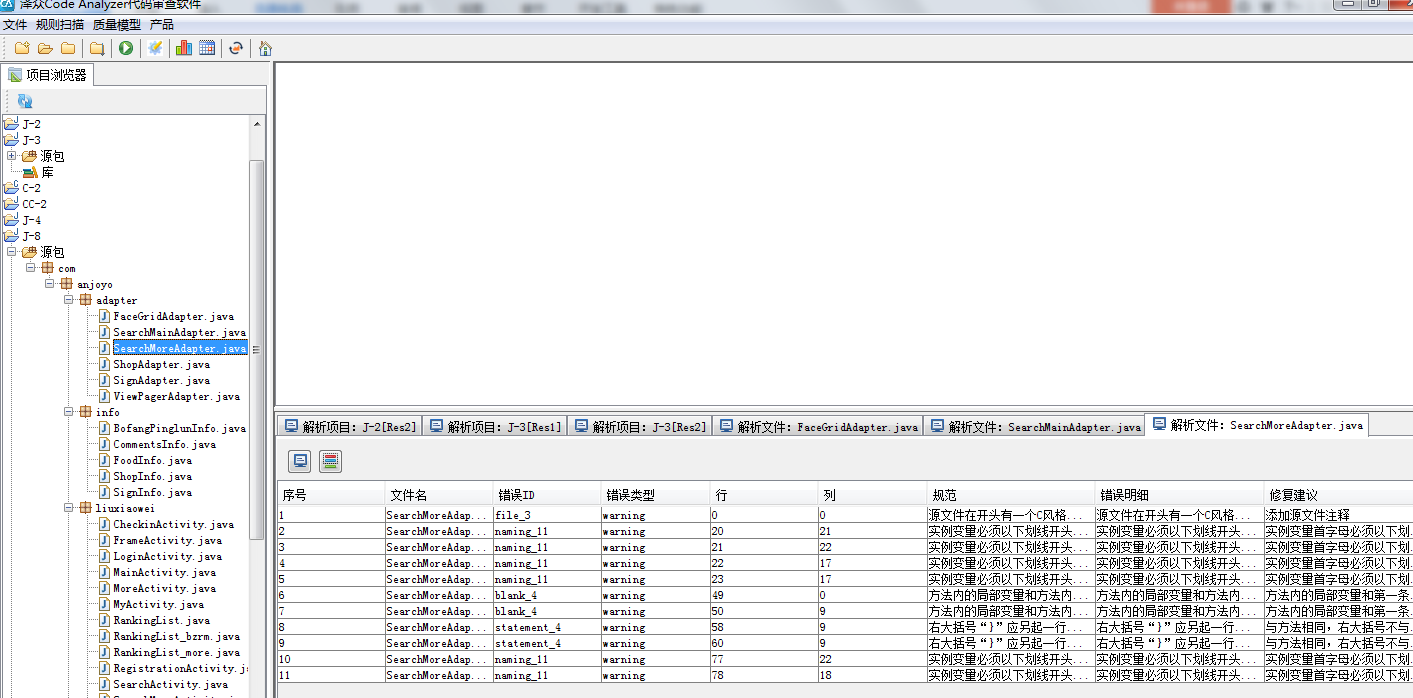The width and height of the screenshot is (1413, 698).
Task: Open the gear settings editor icon
Action: point(155,48)
